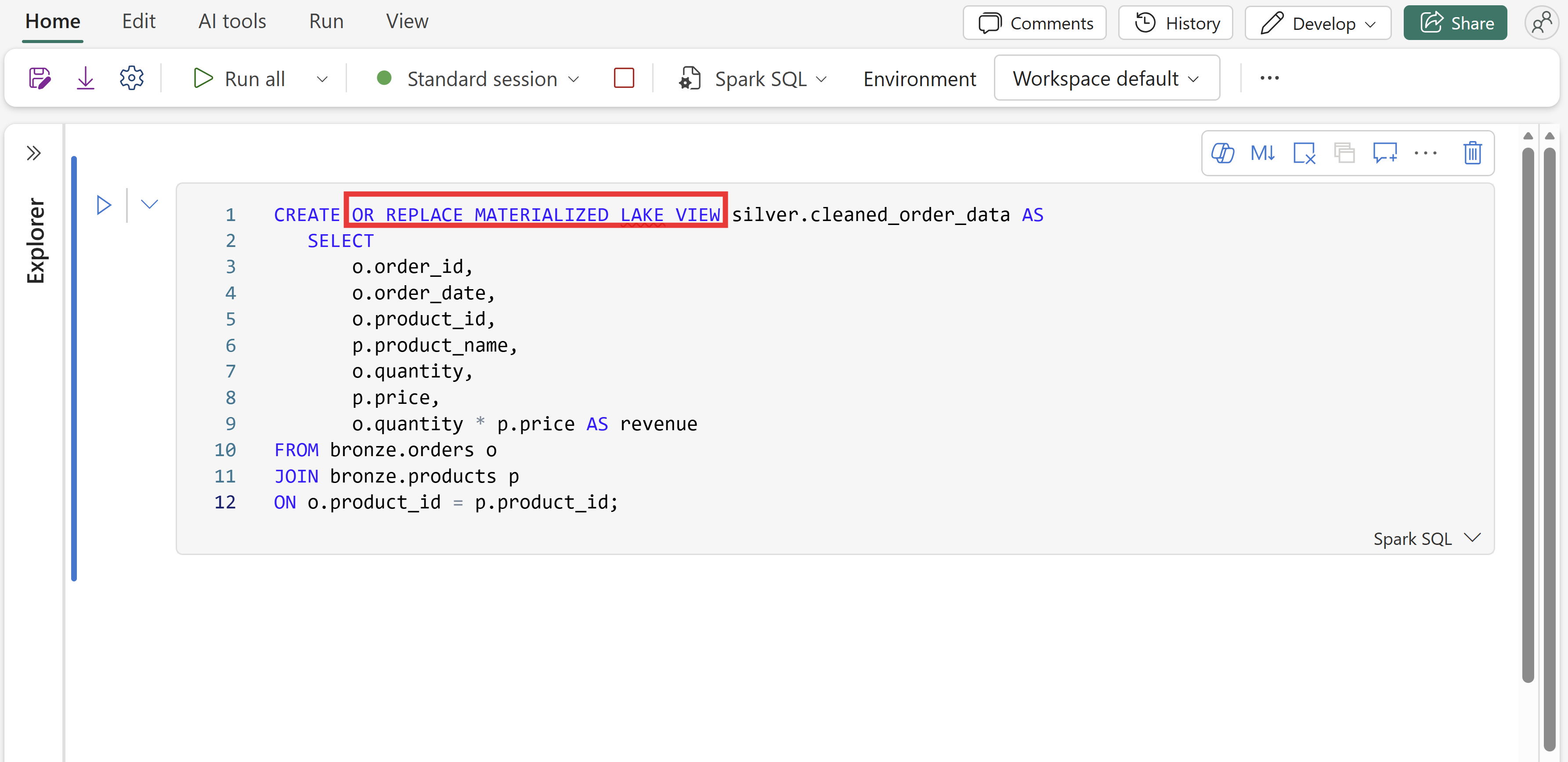Click the download notebook icon
The image size is (1568, 762).
[85, 79]
